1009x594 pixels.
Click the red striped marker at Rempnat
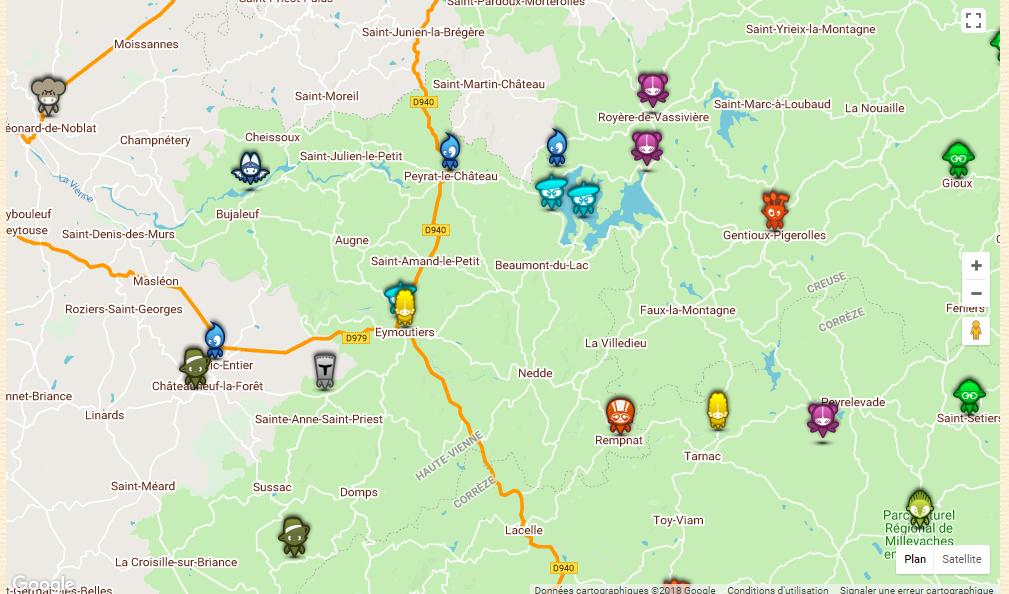620,416
